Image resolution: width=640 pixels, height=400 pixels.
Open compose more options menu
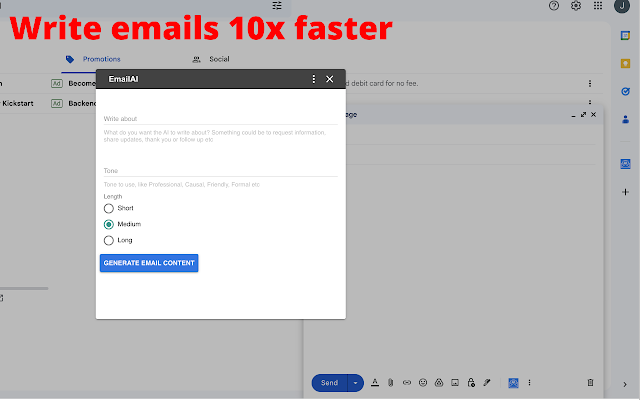coord(529,382)
